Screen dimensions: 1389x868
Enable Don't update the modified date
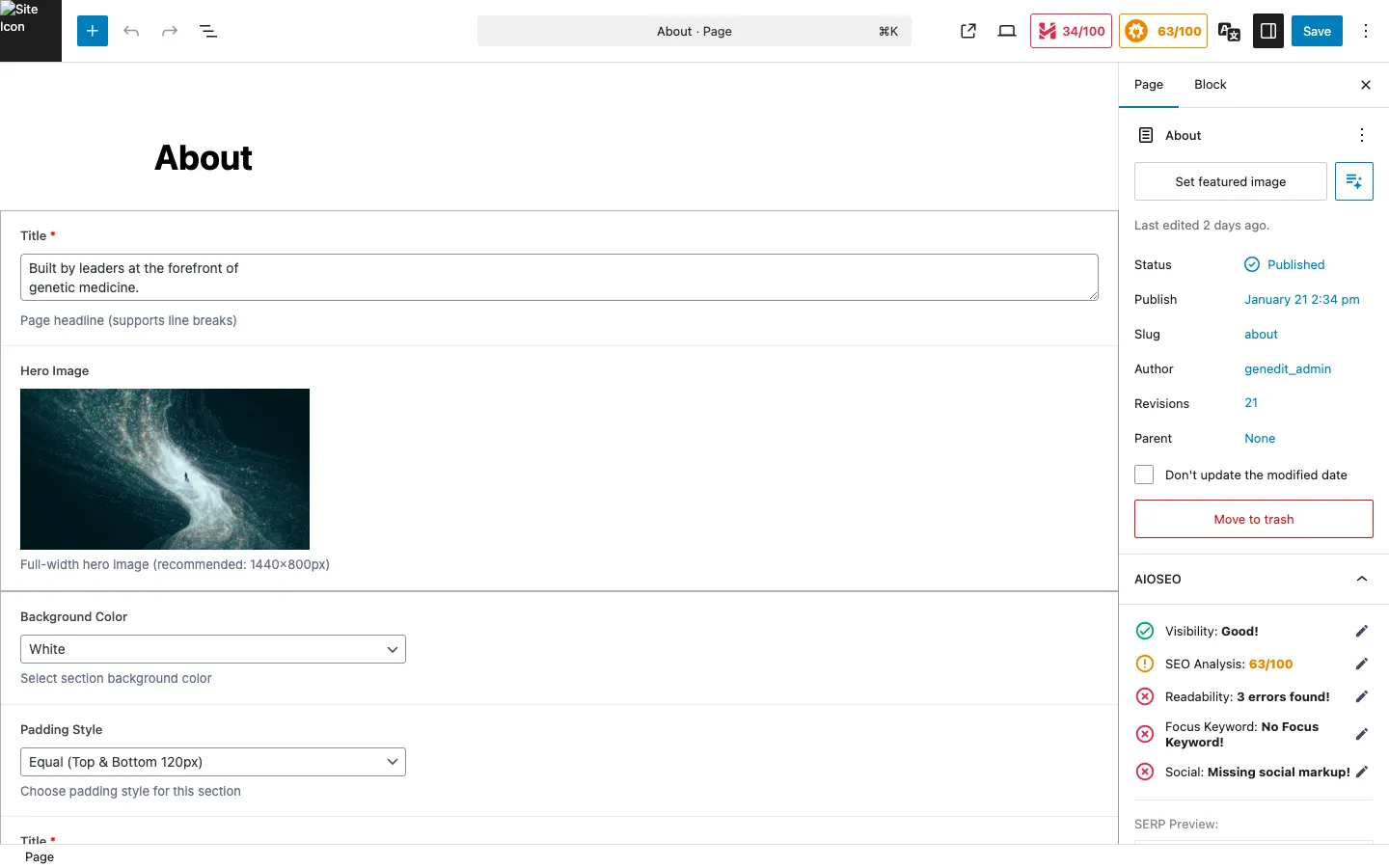point(1144,475)
